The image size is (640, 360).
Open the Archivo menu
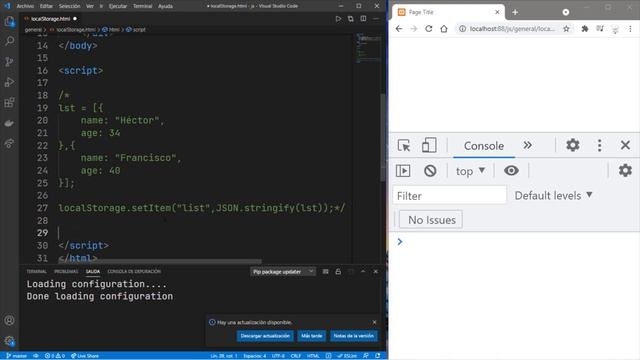25,6
